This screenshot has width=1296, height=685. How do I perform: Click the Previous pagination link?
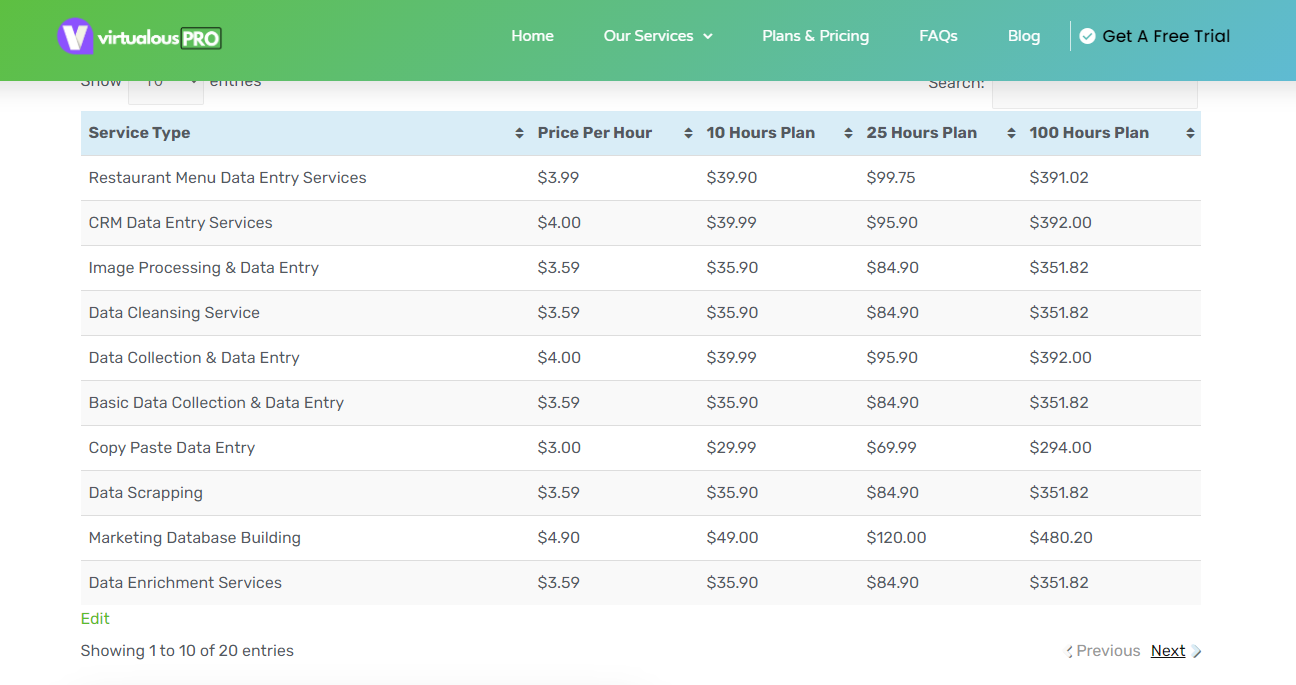click(1108, 651)
